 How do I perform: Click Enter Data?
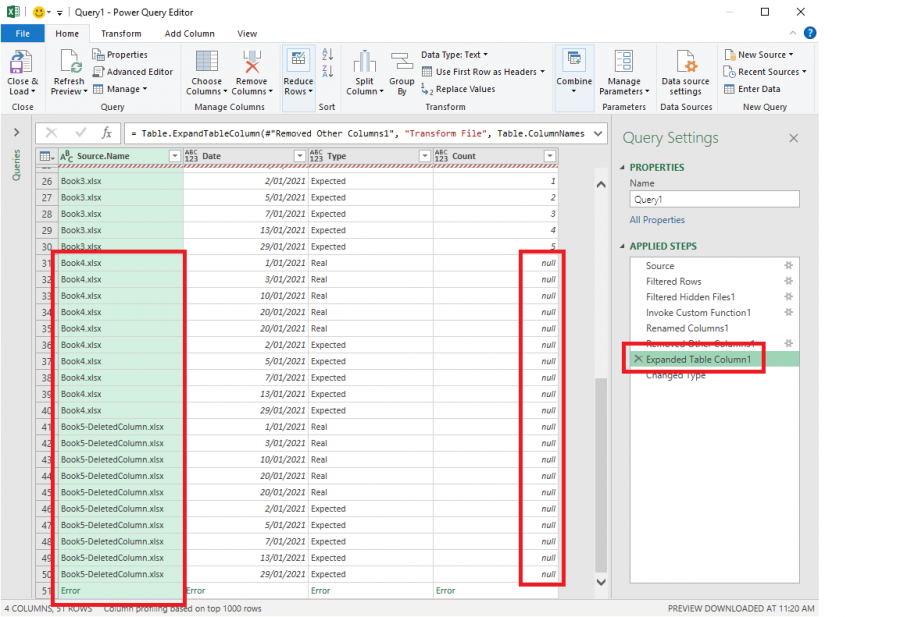click(x=752, y=89)
